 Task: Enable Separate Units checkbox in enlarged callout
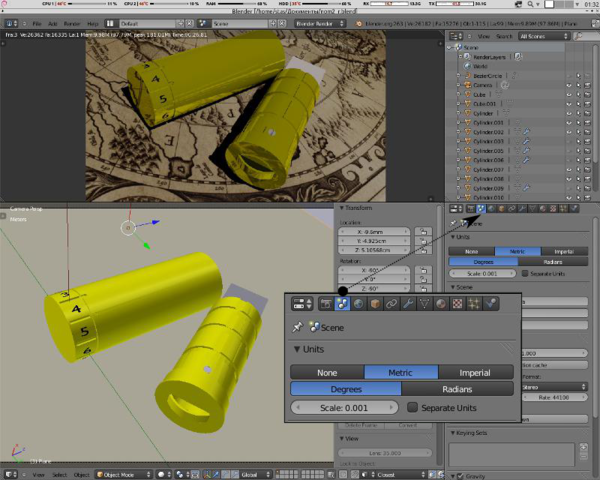[x=412, y=407]
